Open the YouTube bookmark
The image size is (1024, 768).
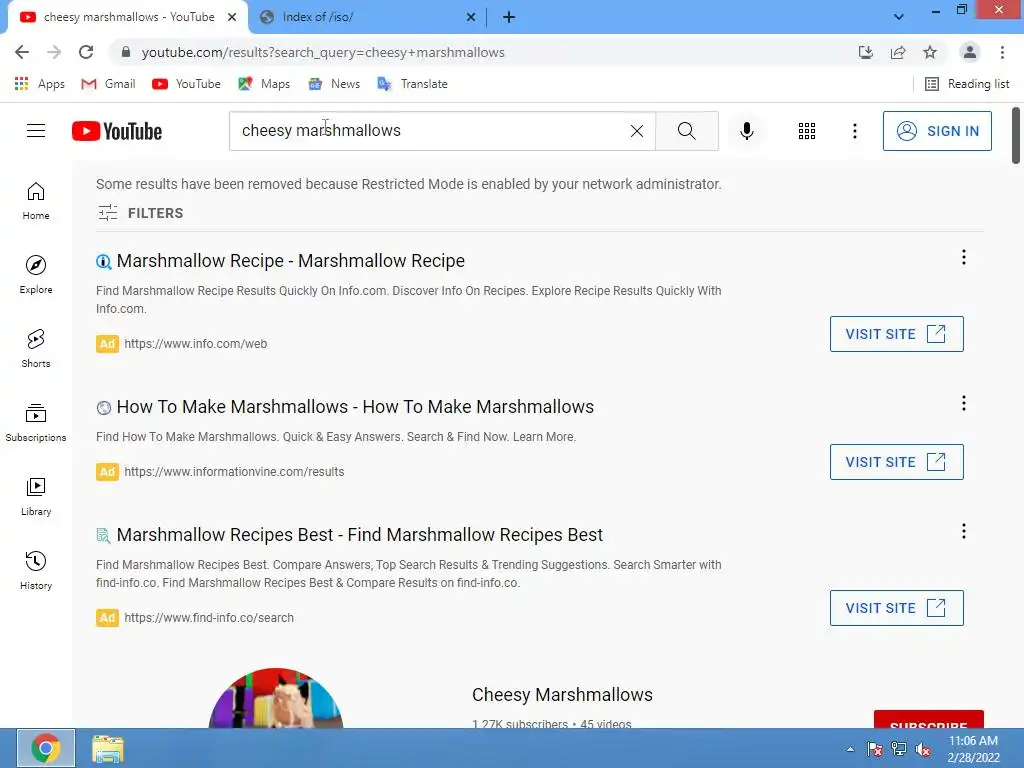[x=186, y=84]
